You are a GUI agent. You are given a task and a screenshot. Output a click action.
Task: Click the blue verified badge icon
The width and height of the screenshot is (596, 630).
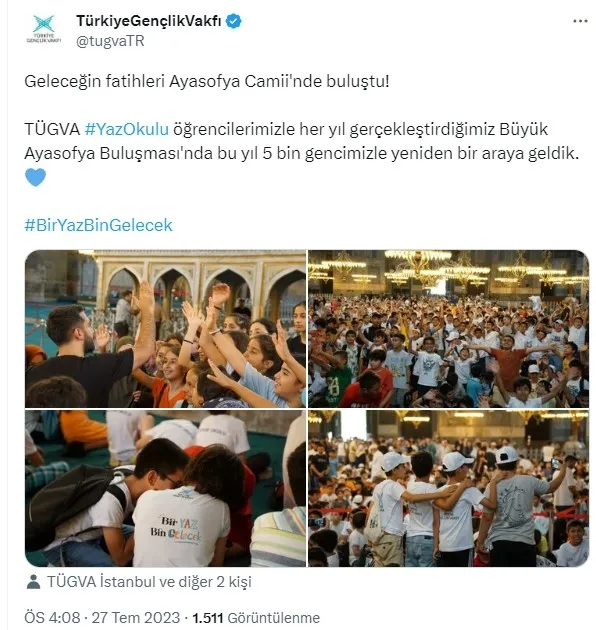pos(233,21)
